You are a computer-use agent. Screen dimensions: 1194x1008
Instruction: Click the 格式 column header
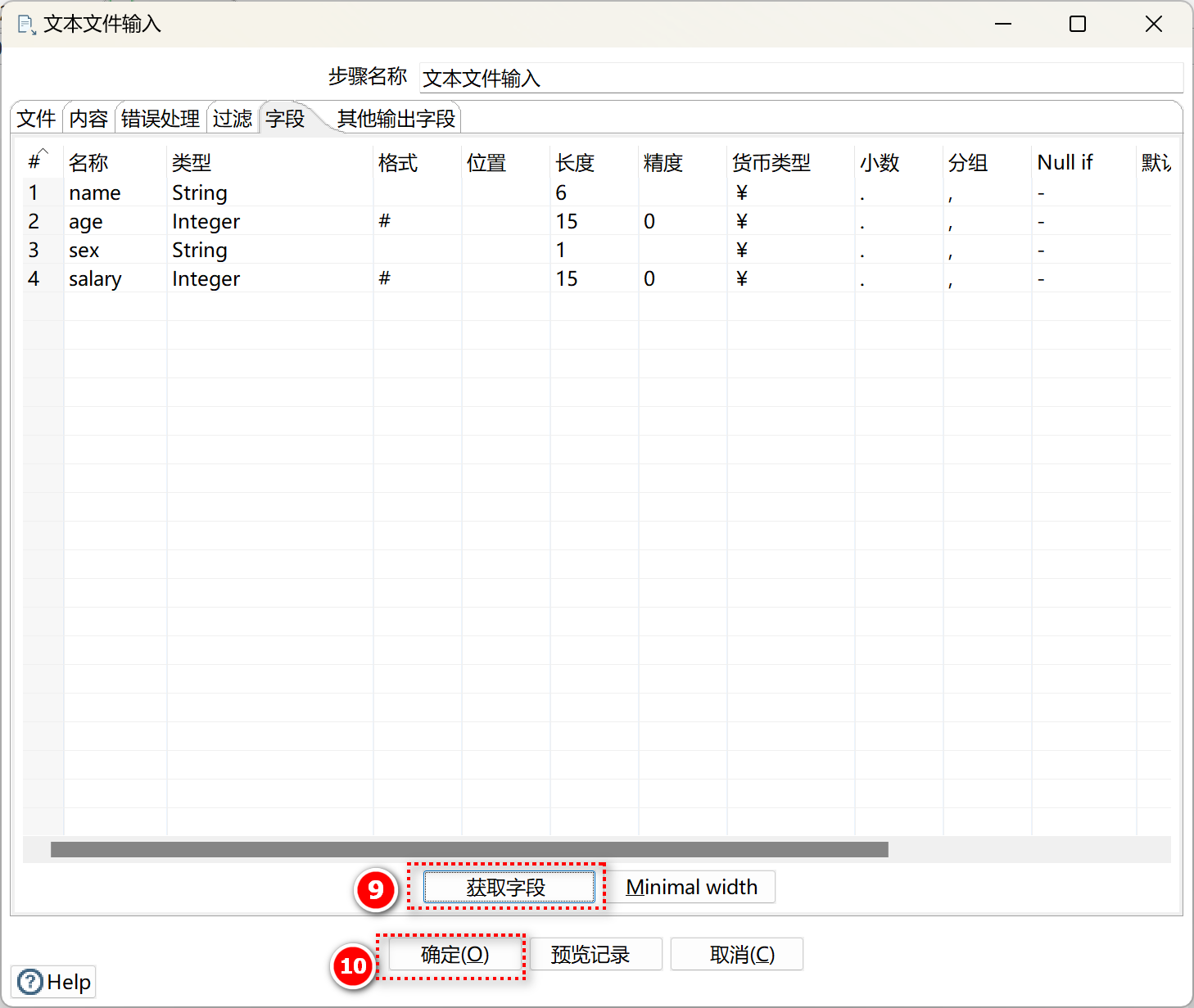click(418, 162)
